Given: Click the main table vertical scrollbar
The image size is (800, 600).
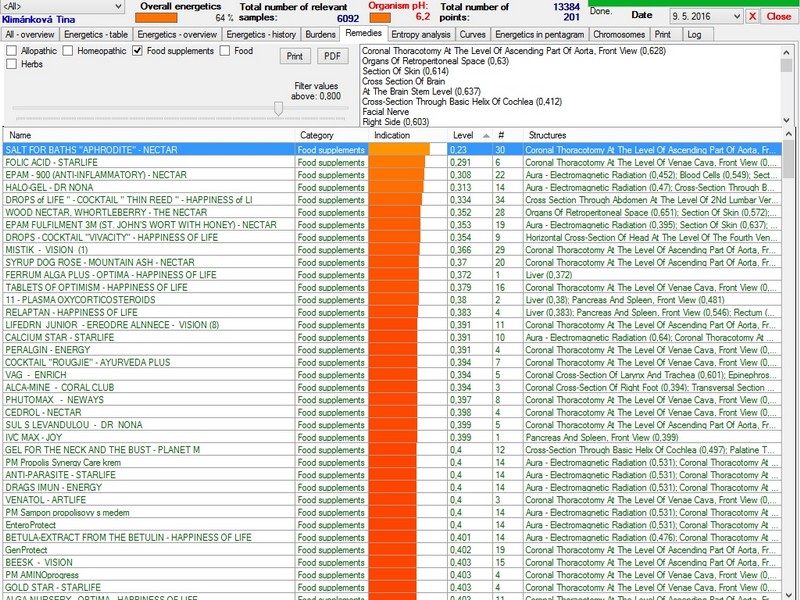Looking at the screenshot, I should pyautogui.click(x=788, y=364).
